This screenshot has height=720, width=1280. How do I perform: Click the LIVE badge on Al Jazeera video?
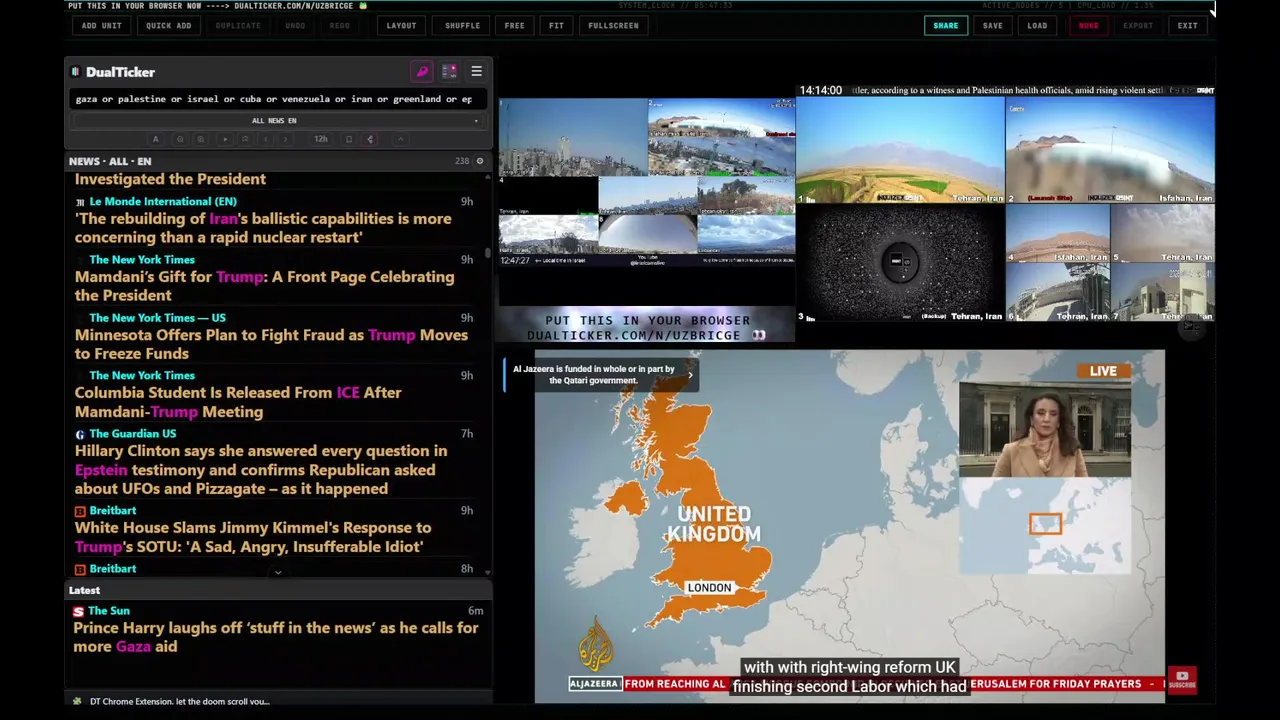[1103, 371]
